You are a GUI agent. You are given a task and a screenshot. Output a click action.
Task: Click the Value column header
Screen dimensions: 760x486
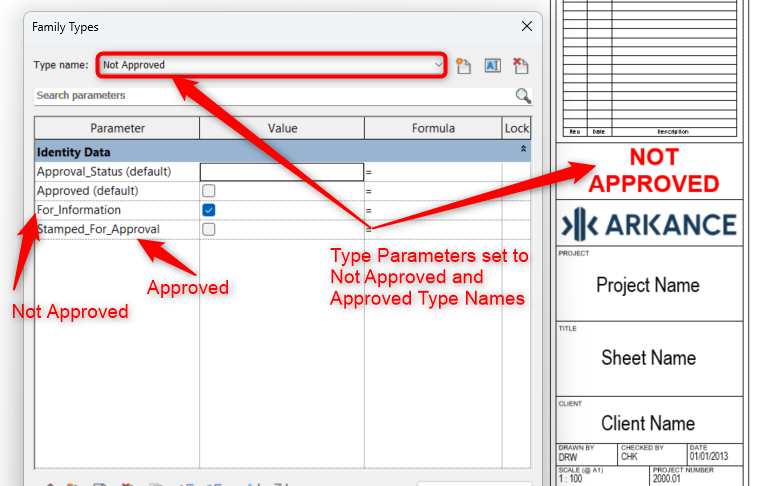point(282,128)
